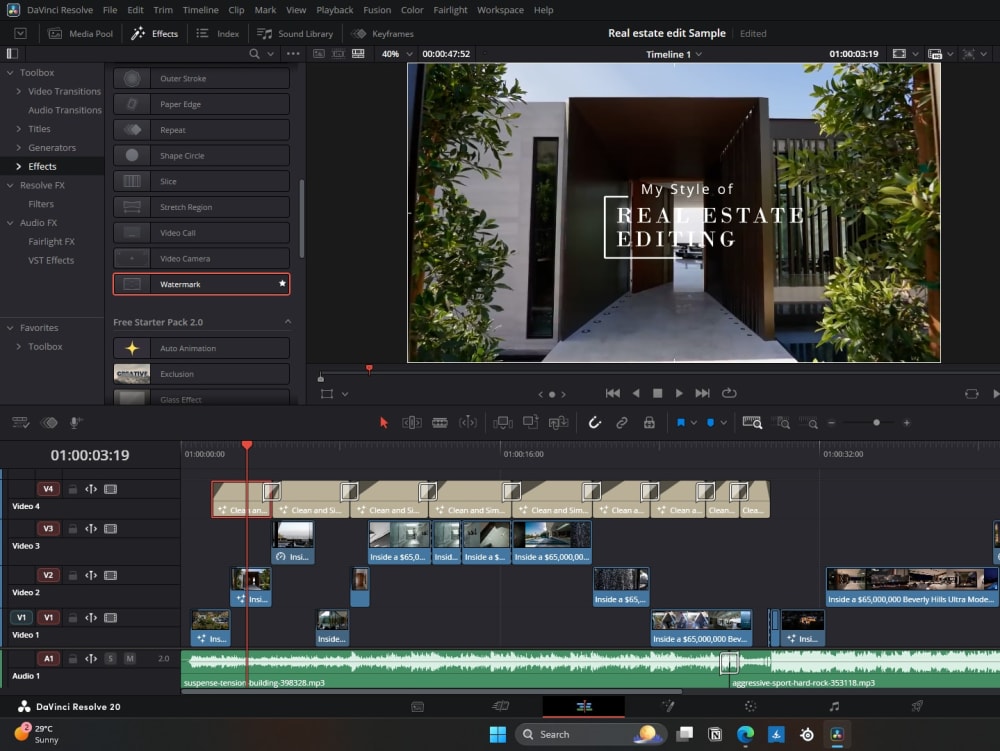The height and width of the screenshot is (751, 1000).
Task: Open the Sound Library panel
Action: pos(295,34)
